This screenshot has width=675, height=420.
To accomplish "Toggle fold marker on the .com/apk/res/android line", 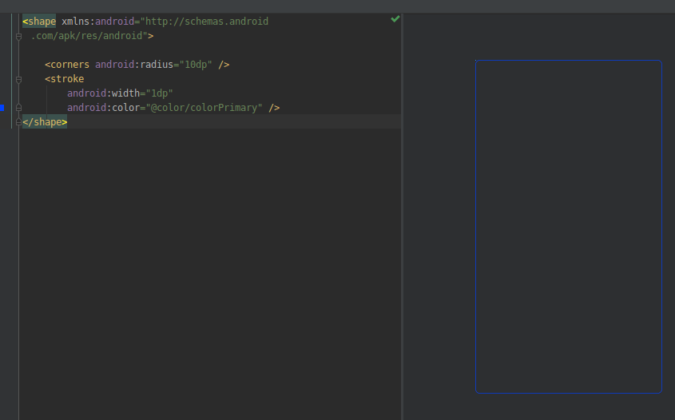I will click(x=18, y=35).
